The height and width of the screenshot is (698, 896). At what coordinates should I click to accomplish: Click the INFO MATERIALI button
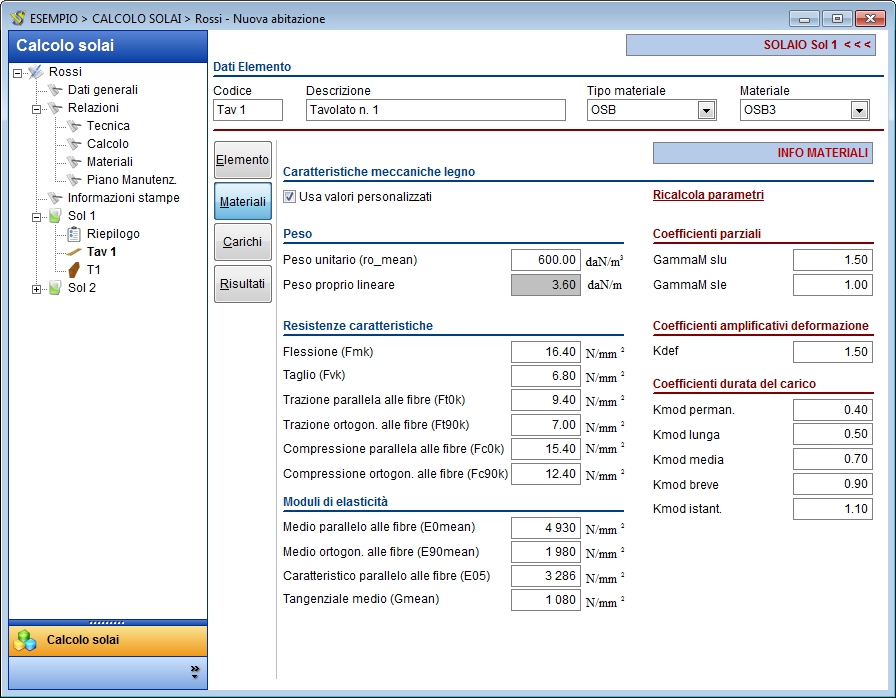coord(763,153)
